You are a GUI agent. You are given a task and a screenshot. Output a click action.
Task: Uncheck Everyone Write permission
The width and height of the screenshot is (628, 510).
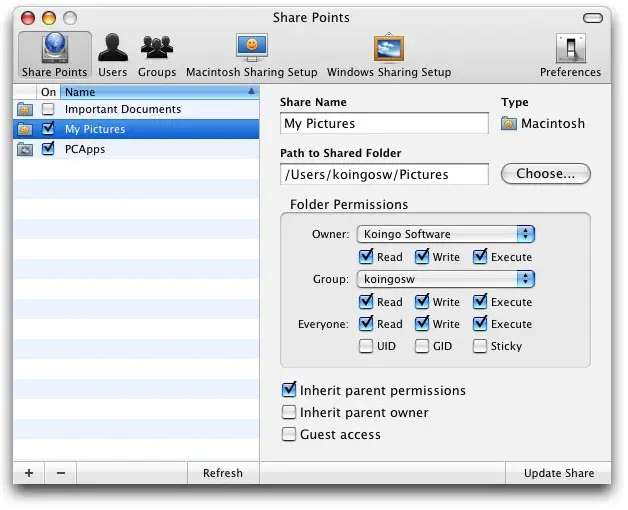(422, 323)
